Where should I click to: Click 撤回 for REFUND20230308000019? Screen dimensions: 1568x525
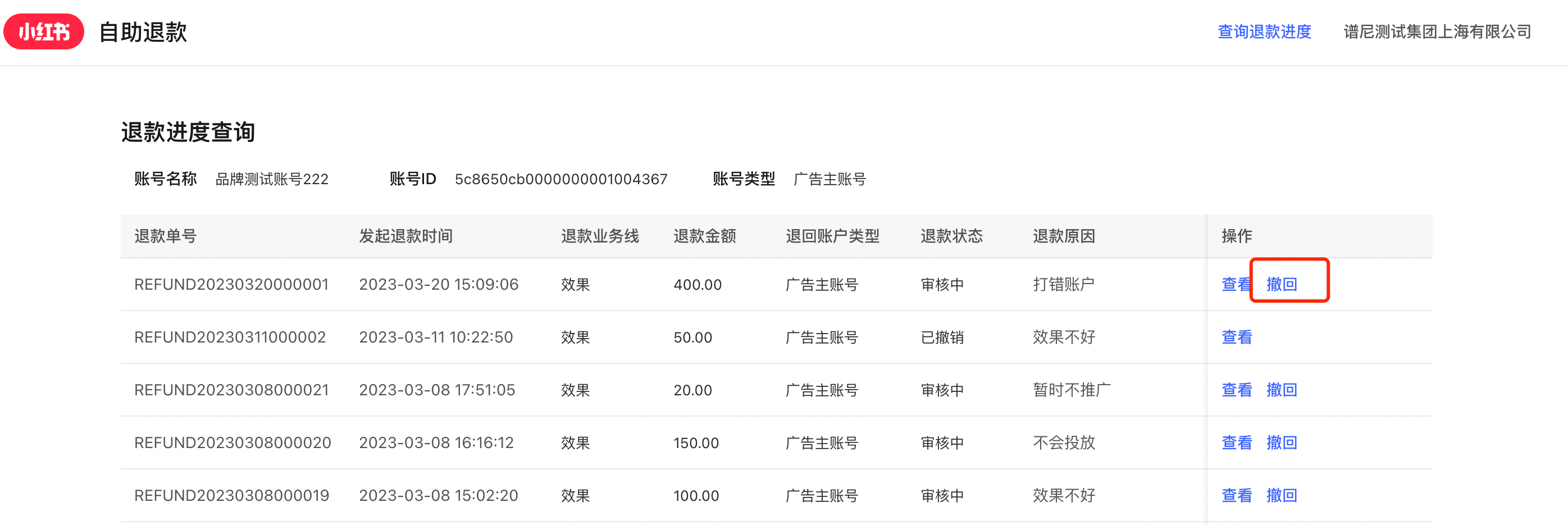[x=1282, y=496]
